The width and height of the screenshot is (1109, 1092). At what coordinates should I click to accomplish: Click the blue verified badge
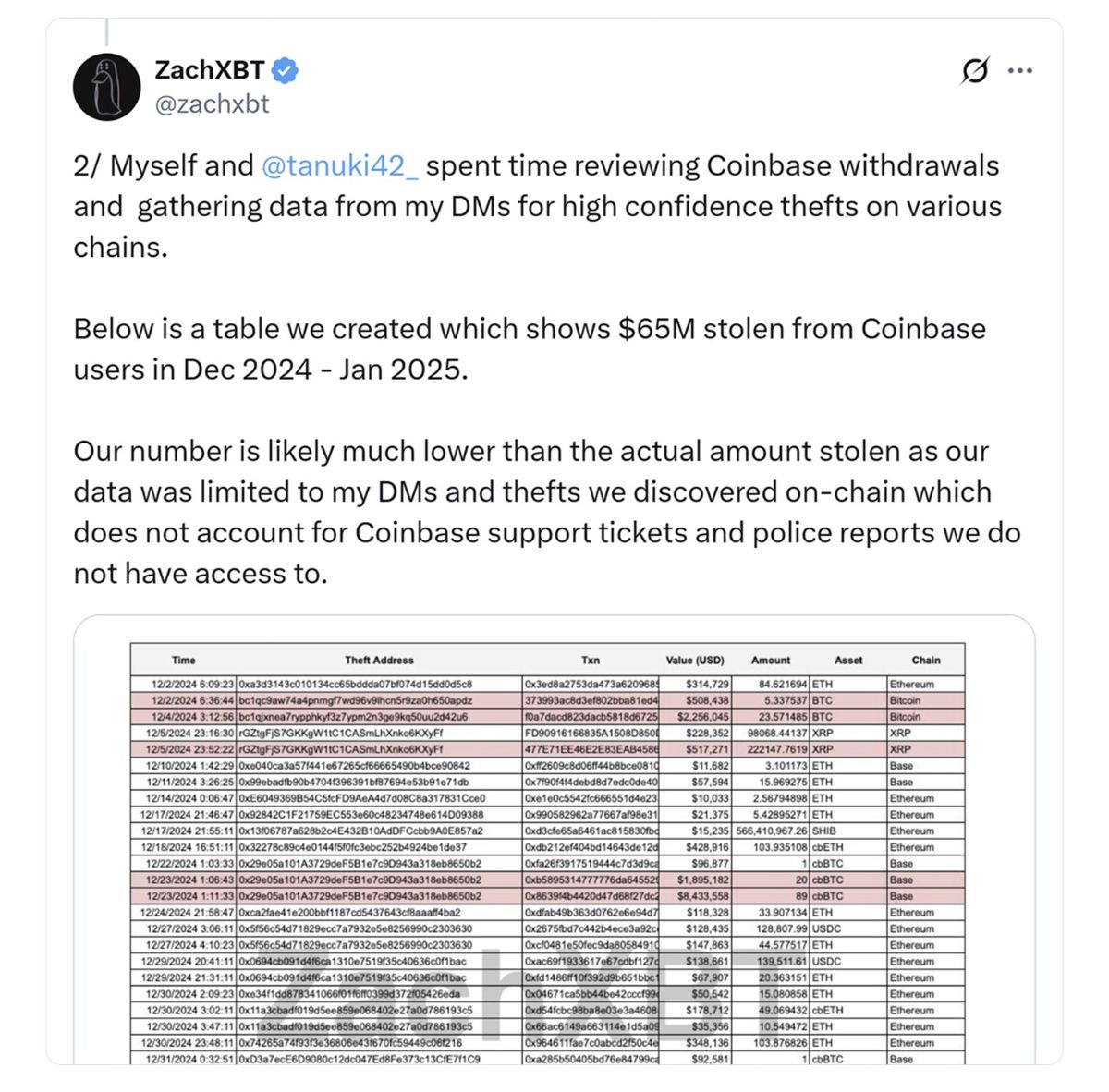[x=285, y=70]
